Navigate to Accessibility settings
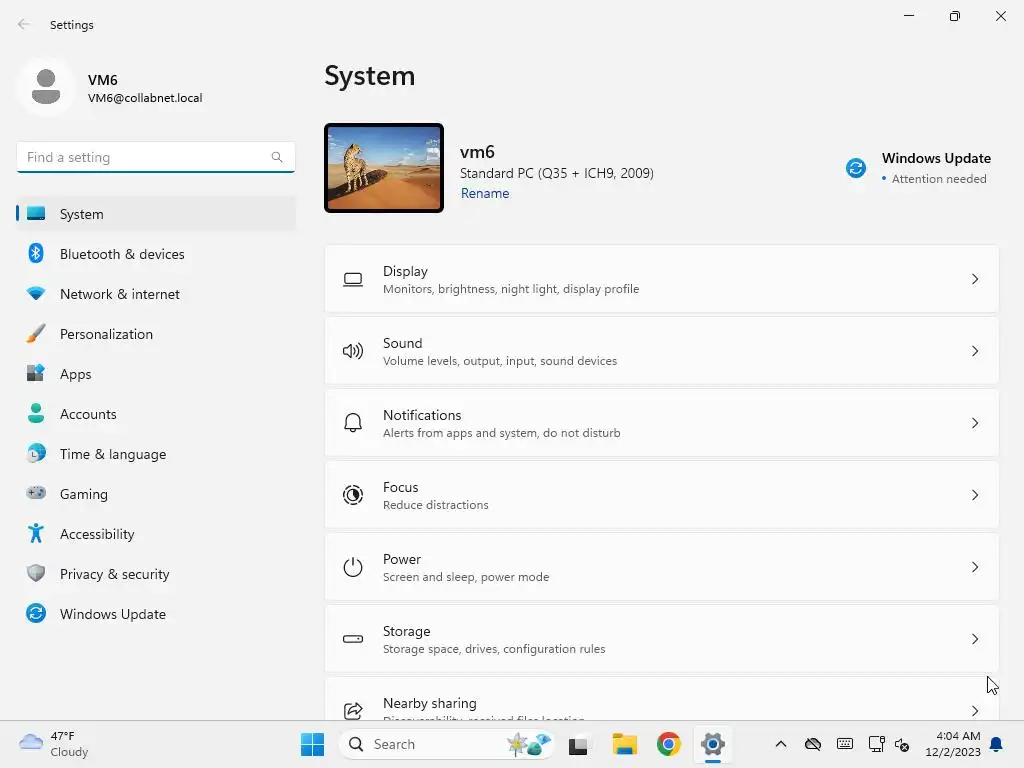1024x768 pixels. (x=155, y=534)
